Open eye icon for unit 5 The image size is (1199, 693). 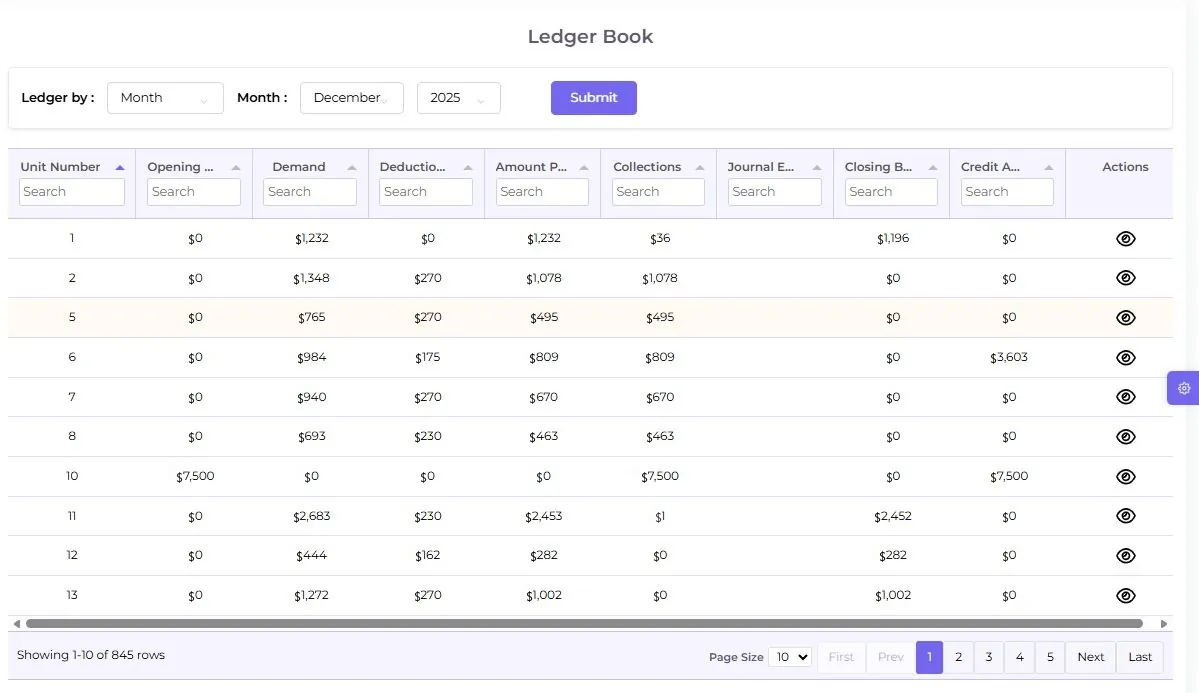coord(1125,317)
